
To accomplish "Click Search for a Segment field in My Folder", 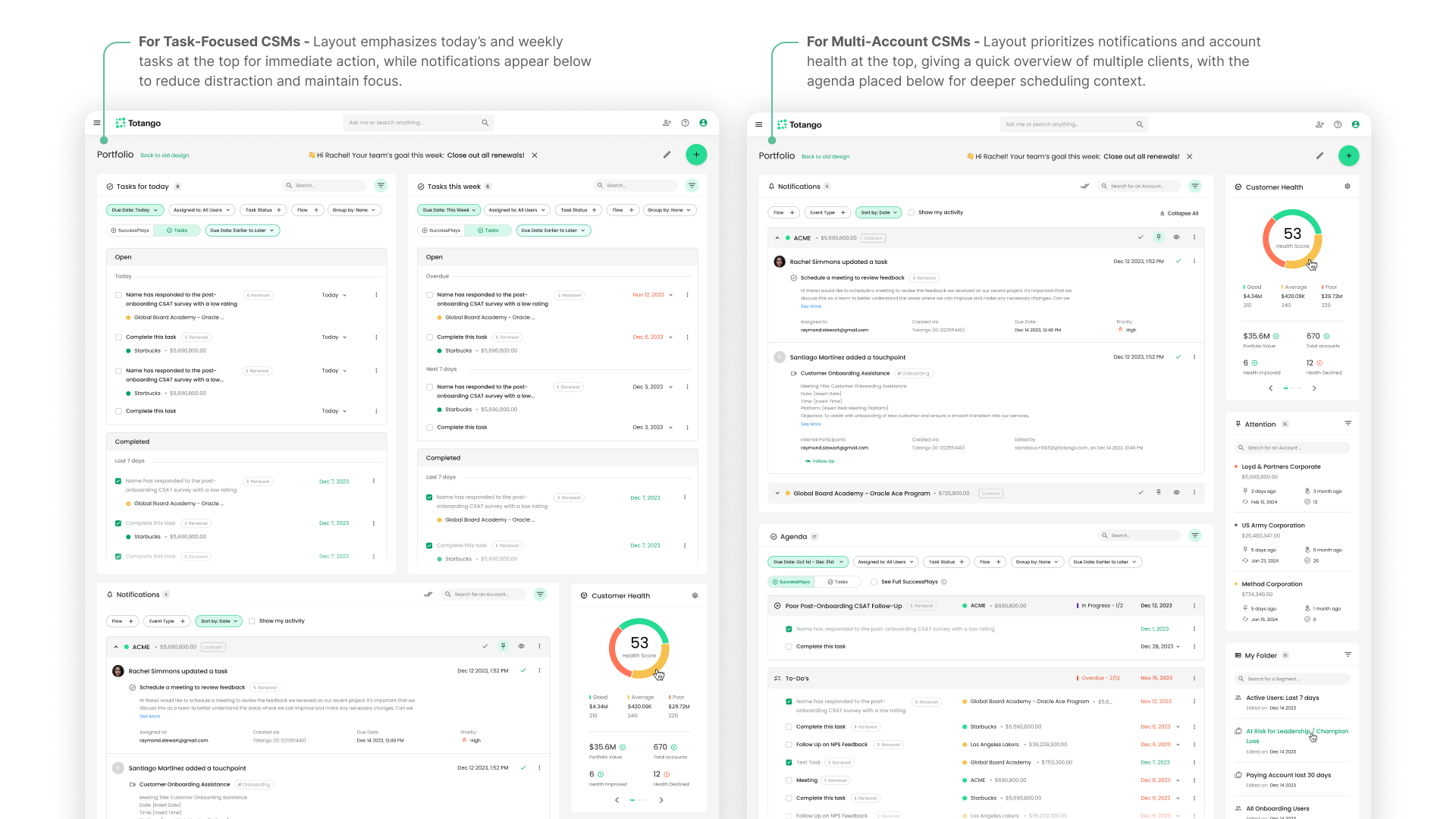I will tap(1292, 679).
